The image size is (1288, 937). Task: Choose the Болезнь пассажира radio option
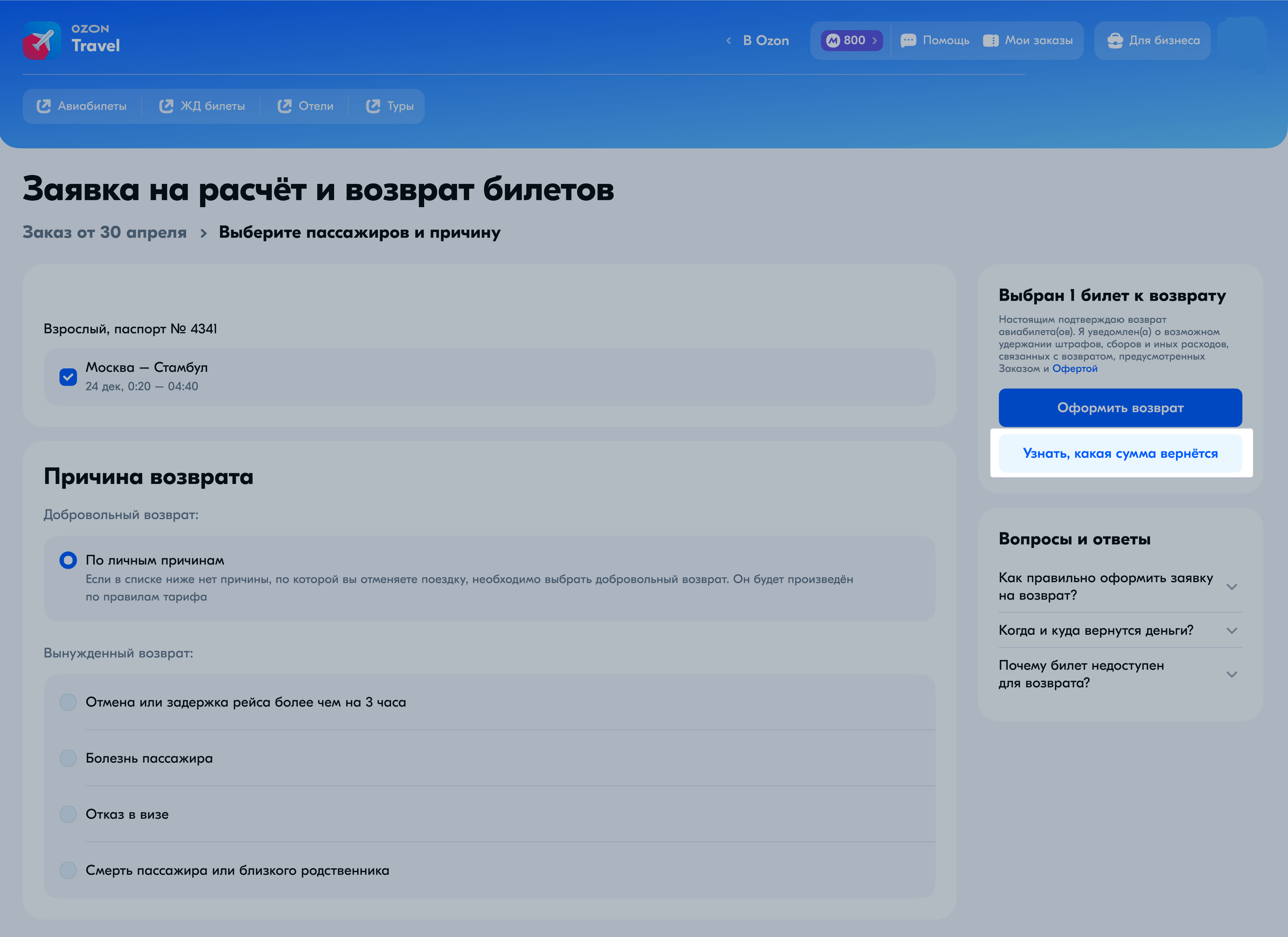[x=68, y=758]
